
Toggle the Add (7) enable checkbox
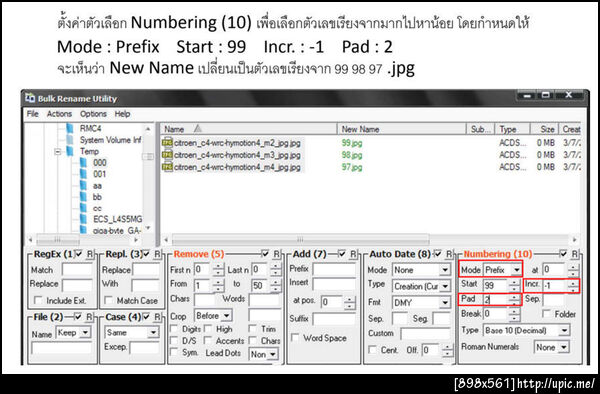click(342, 254)
